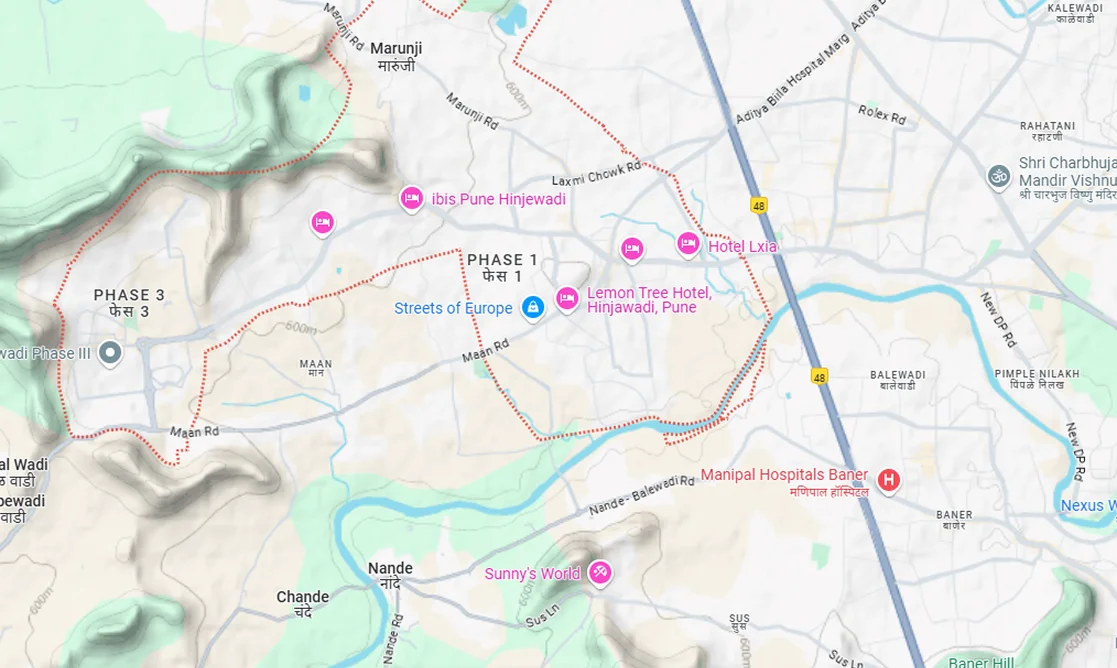This screenshot has height=668, width=1117.
Task: Select hotel pin left of Hotel Lxia
Action: [631, 250]
